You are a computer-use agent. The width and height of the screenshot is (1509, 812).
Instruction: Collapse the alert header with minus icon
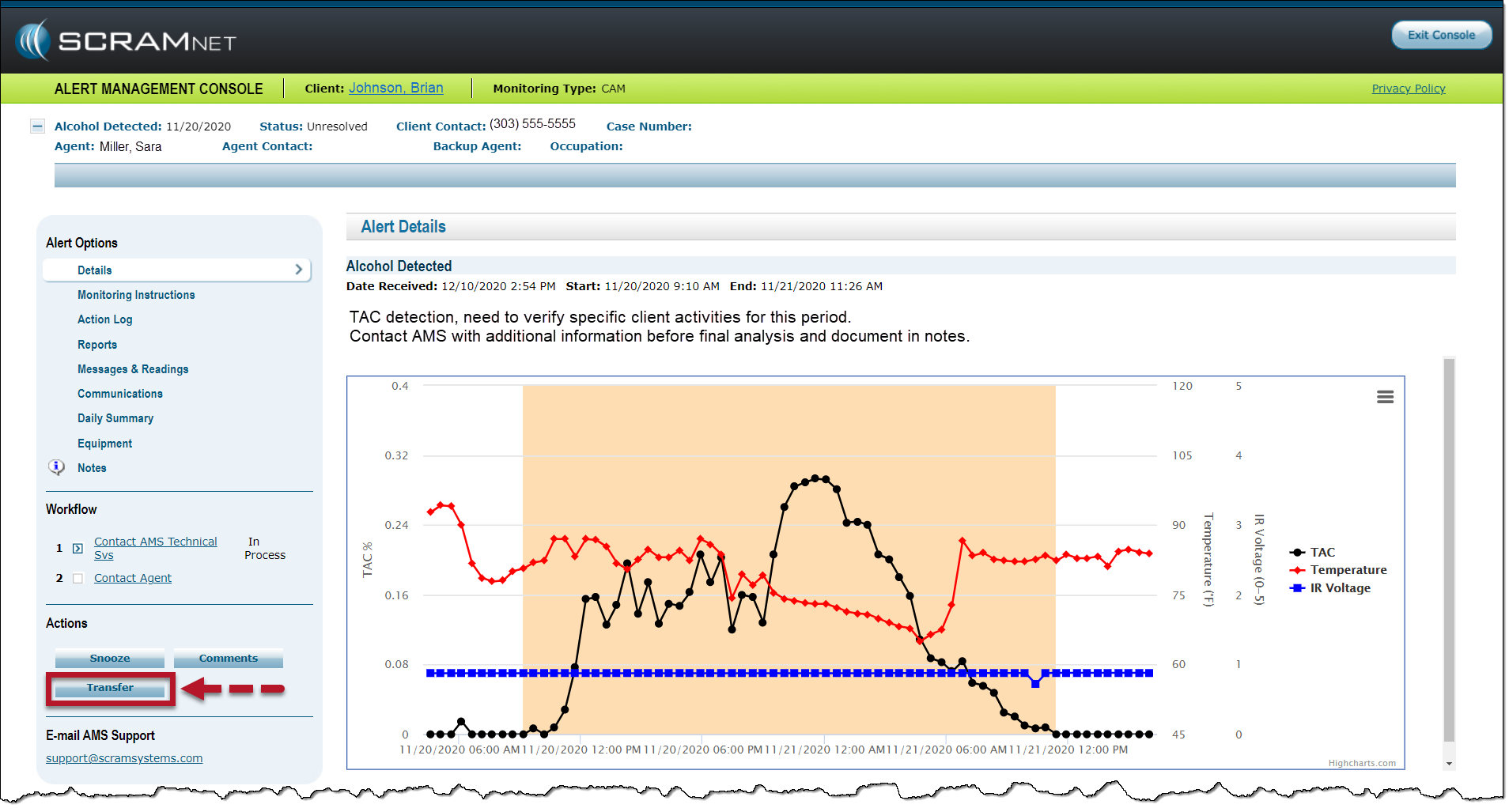(37, 127)
